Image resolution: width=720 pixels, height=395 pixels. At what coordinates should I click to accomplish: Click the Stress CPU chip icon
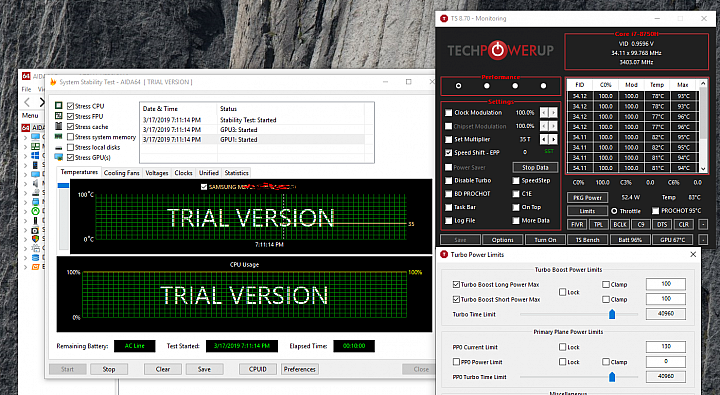59,106
